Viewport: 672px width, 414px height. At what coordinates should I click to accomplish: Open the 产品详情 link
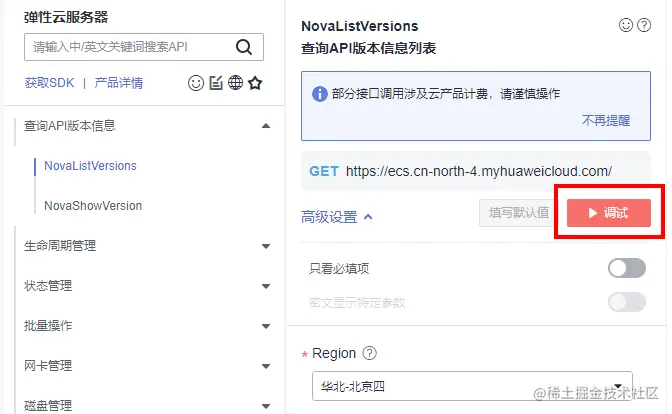[119, 83]
